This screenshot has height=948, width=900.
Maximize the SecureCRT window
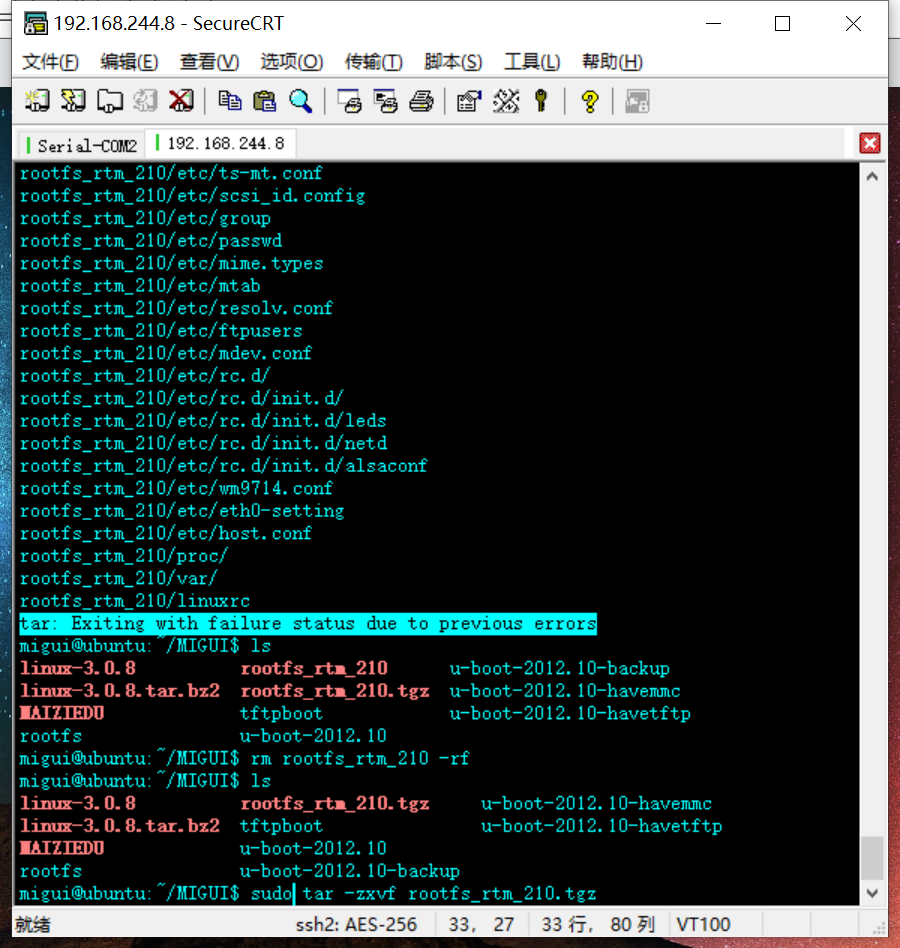coord(783,24)
